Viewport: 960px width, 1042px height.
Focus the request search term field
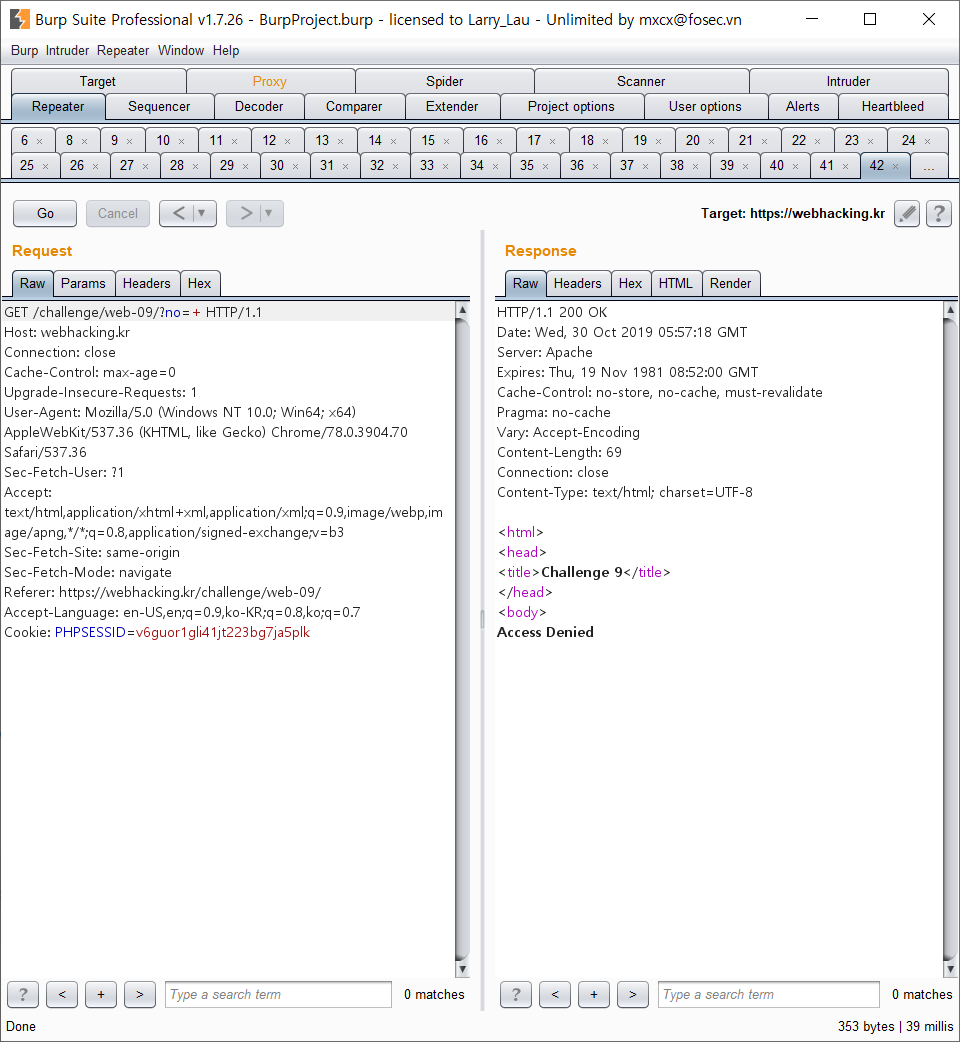pos(278,995)
